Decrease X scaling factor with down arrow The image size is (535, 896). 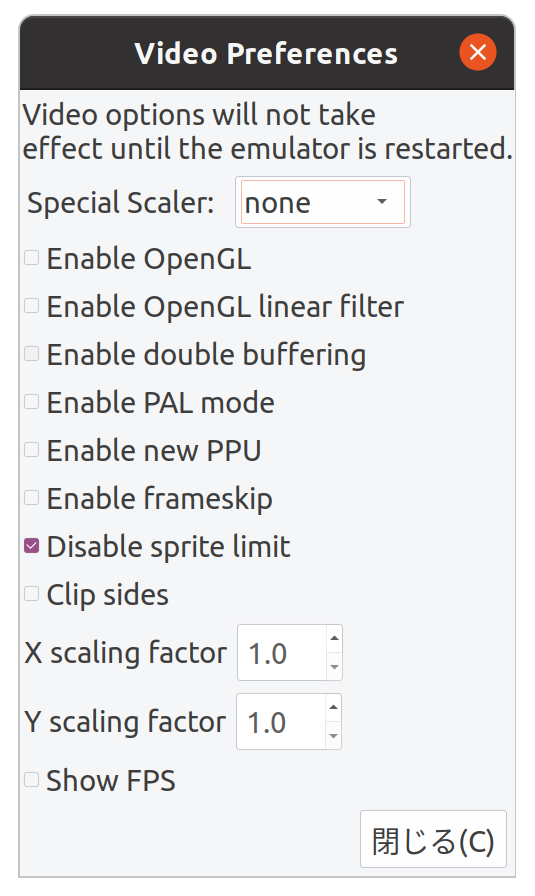click(334, 666)
